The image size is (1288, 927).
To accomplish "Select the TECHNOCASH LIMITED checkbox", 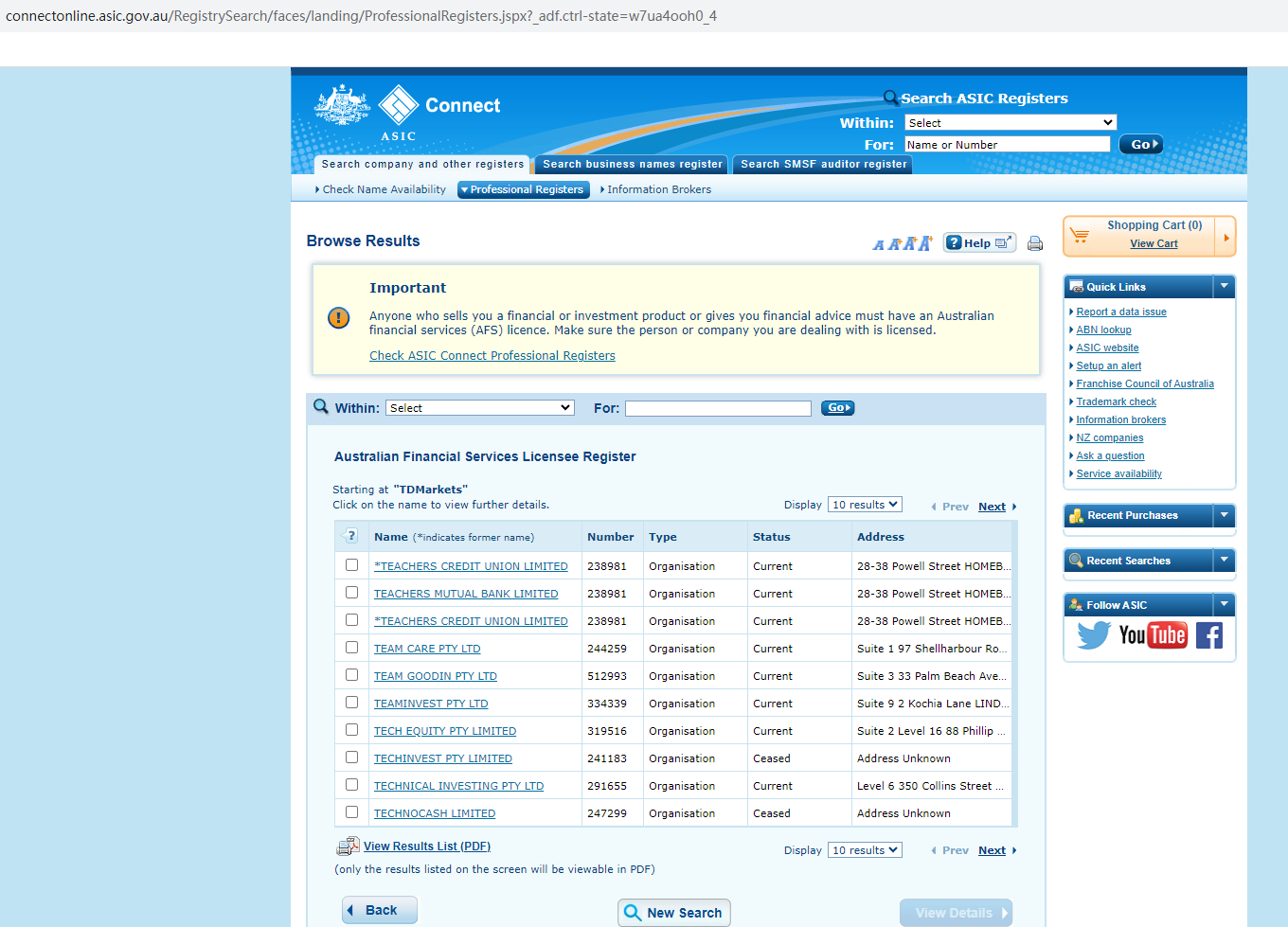I will coord(351,812).
